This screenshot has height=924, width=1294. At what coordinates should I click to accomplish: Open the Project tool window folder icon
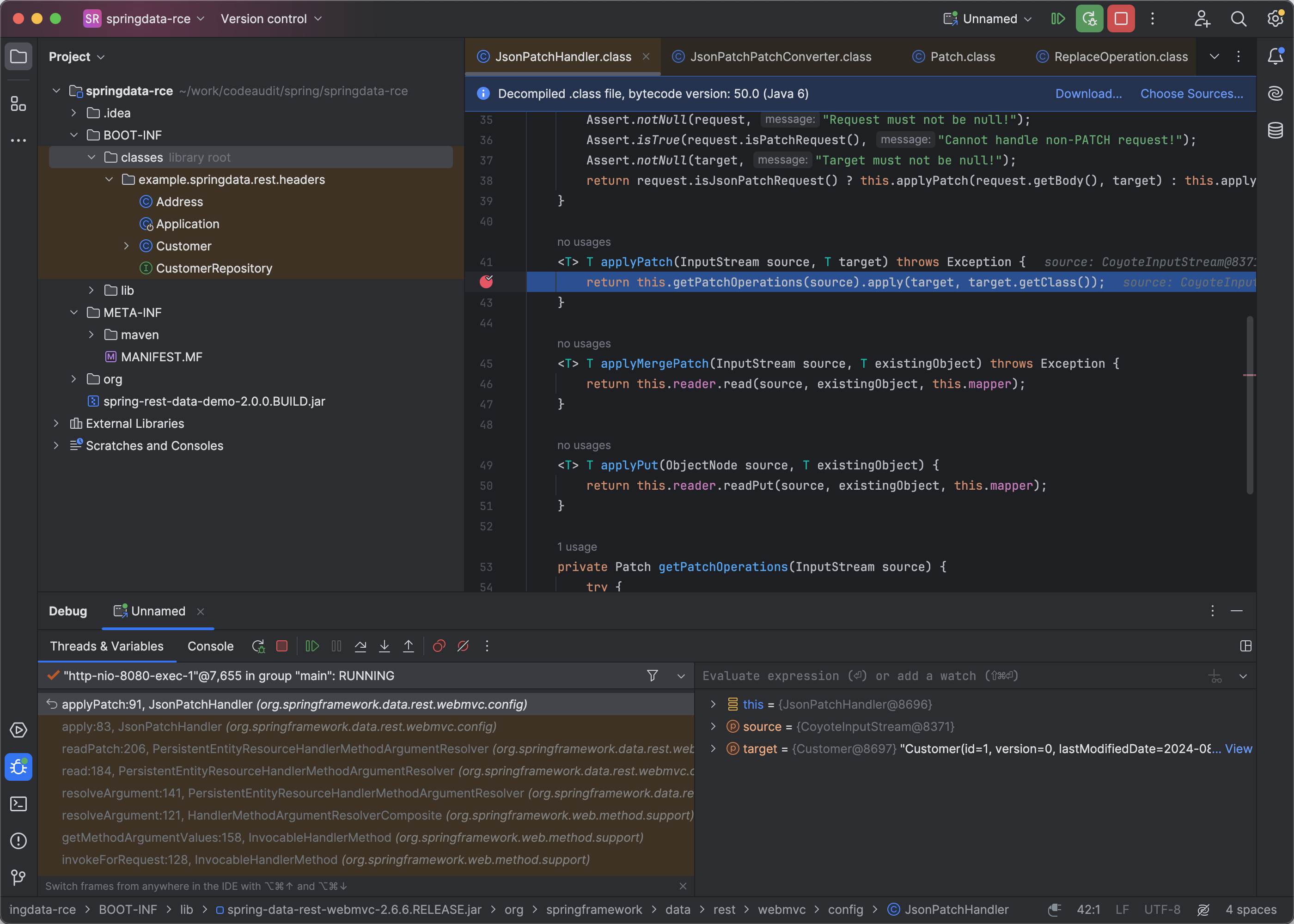tap(18, 56)
